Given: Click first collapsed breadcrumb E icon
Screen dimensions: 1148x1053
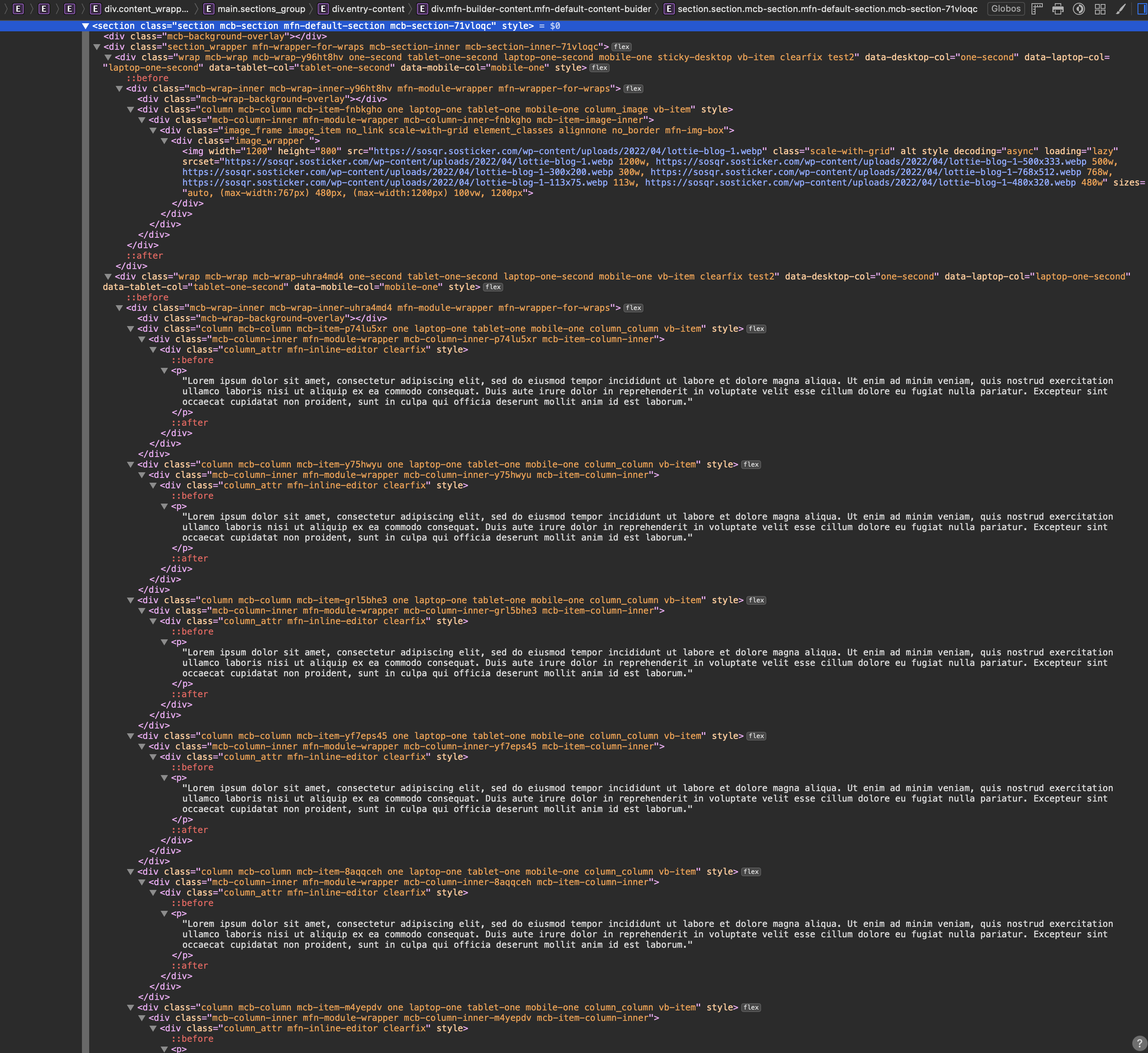Looking at the screenshot, I should [x=18, y=9].
